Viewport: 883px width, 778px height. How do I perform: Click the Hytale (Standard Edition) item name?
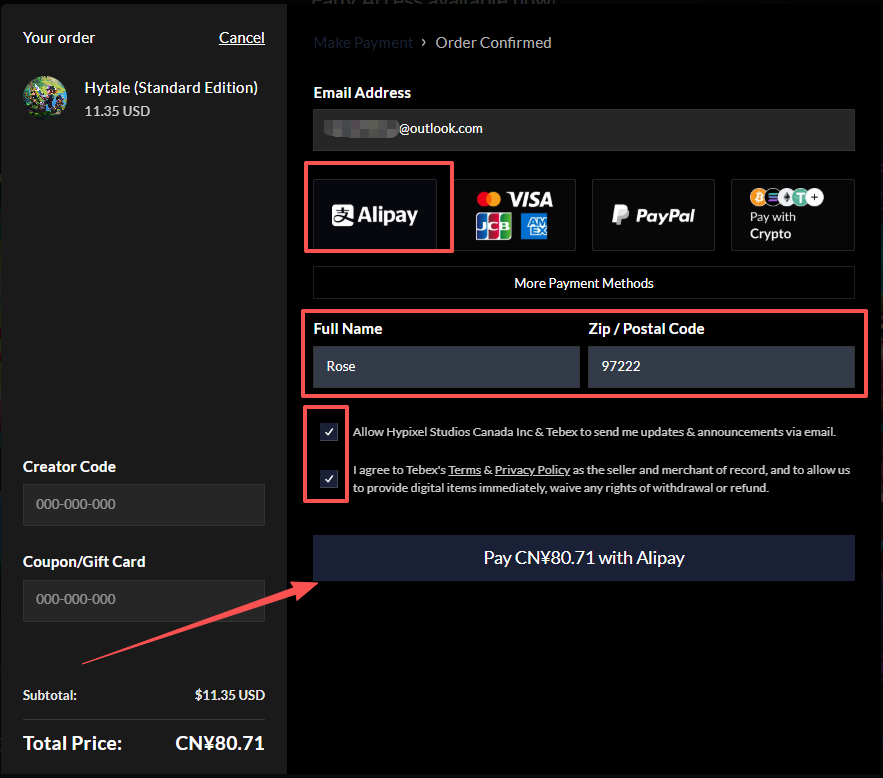(x=171, y=88)
